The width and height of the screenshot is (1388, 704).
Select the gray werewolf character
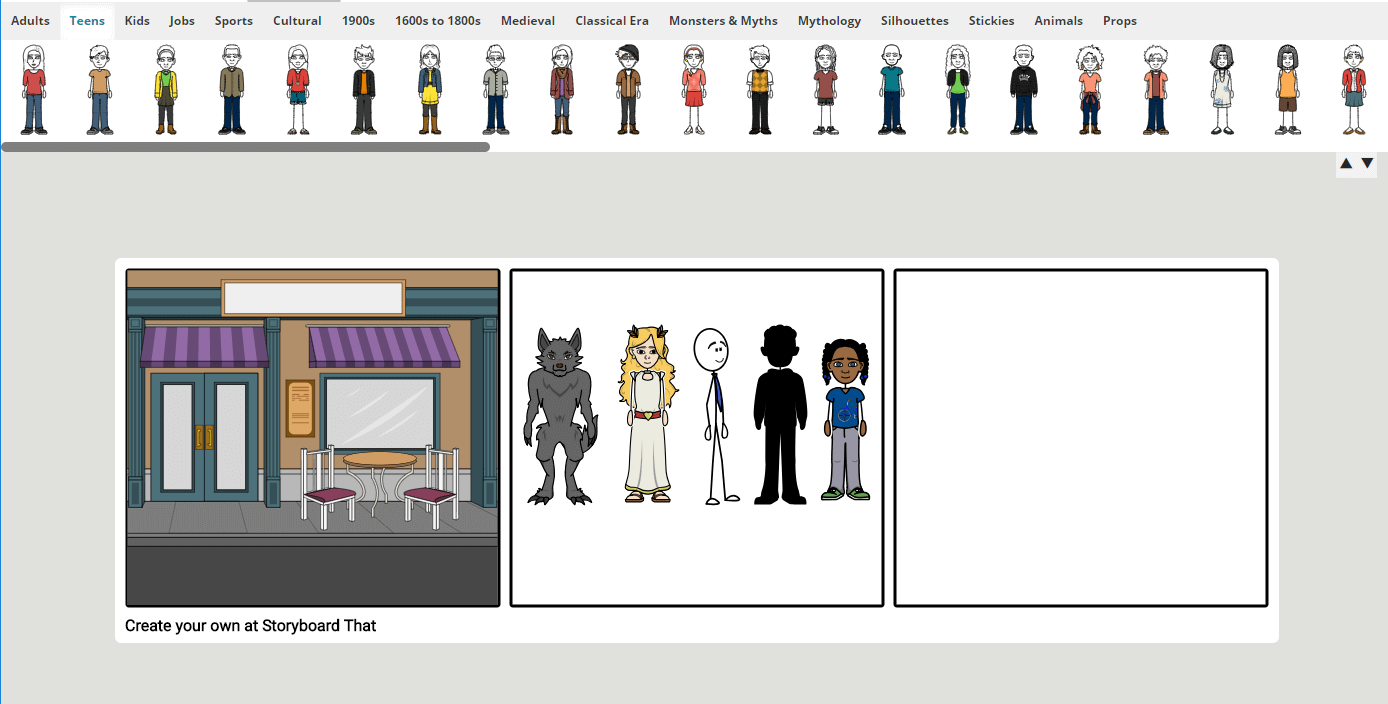tap(560, 416)
